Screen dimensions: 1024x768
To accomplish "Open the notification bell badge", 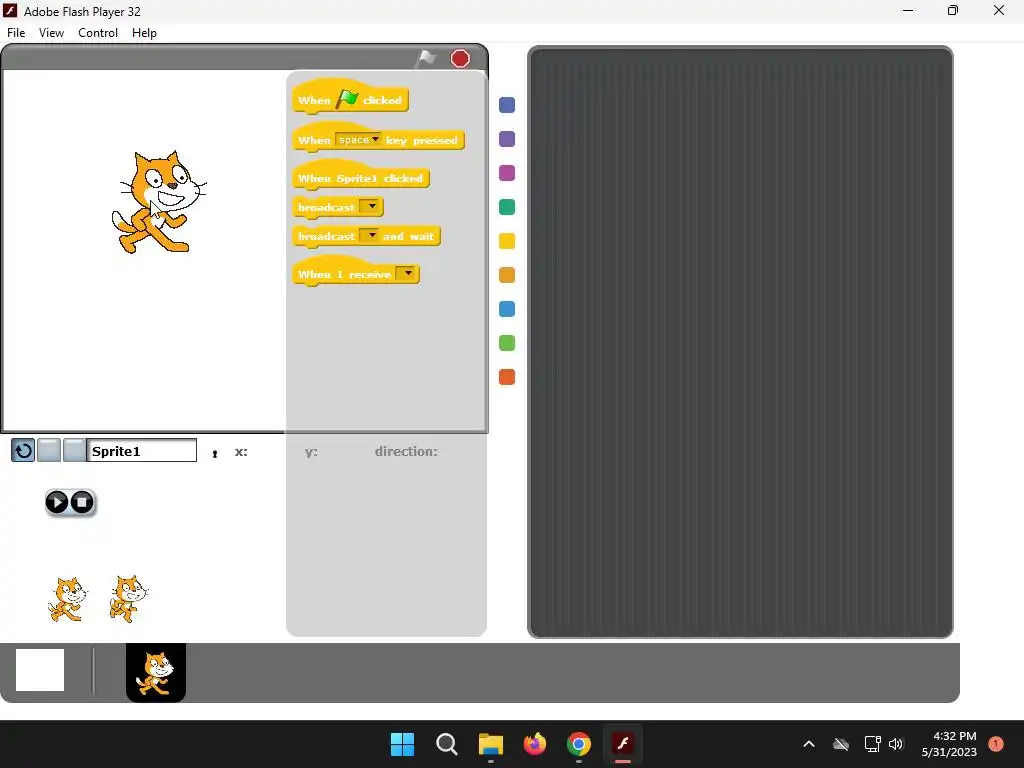I will 996,744.
